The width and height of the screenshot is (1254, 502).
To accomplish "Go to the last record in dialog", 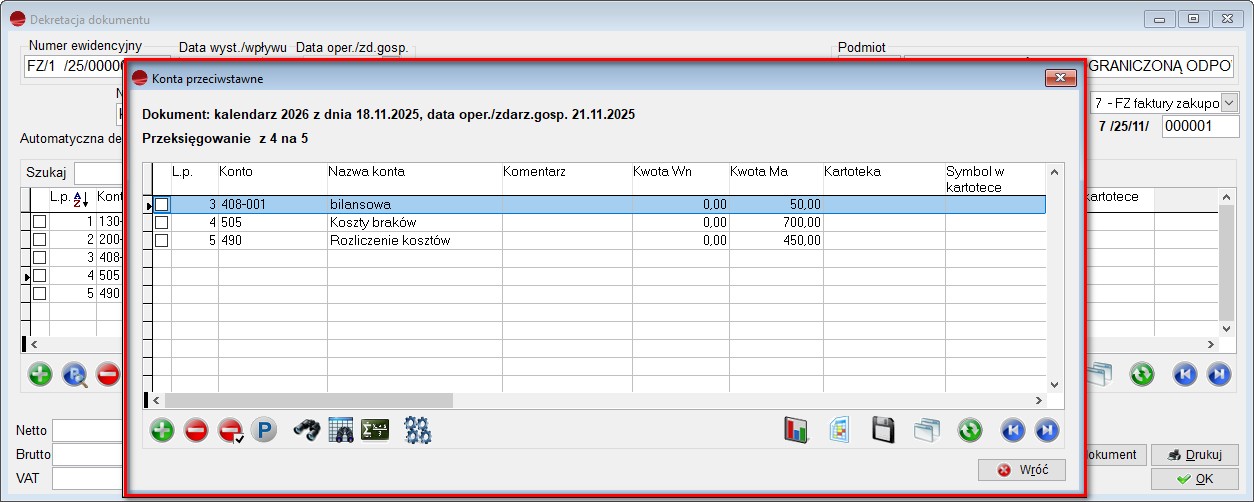I will tap(1046, 431).
